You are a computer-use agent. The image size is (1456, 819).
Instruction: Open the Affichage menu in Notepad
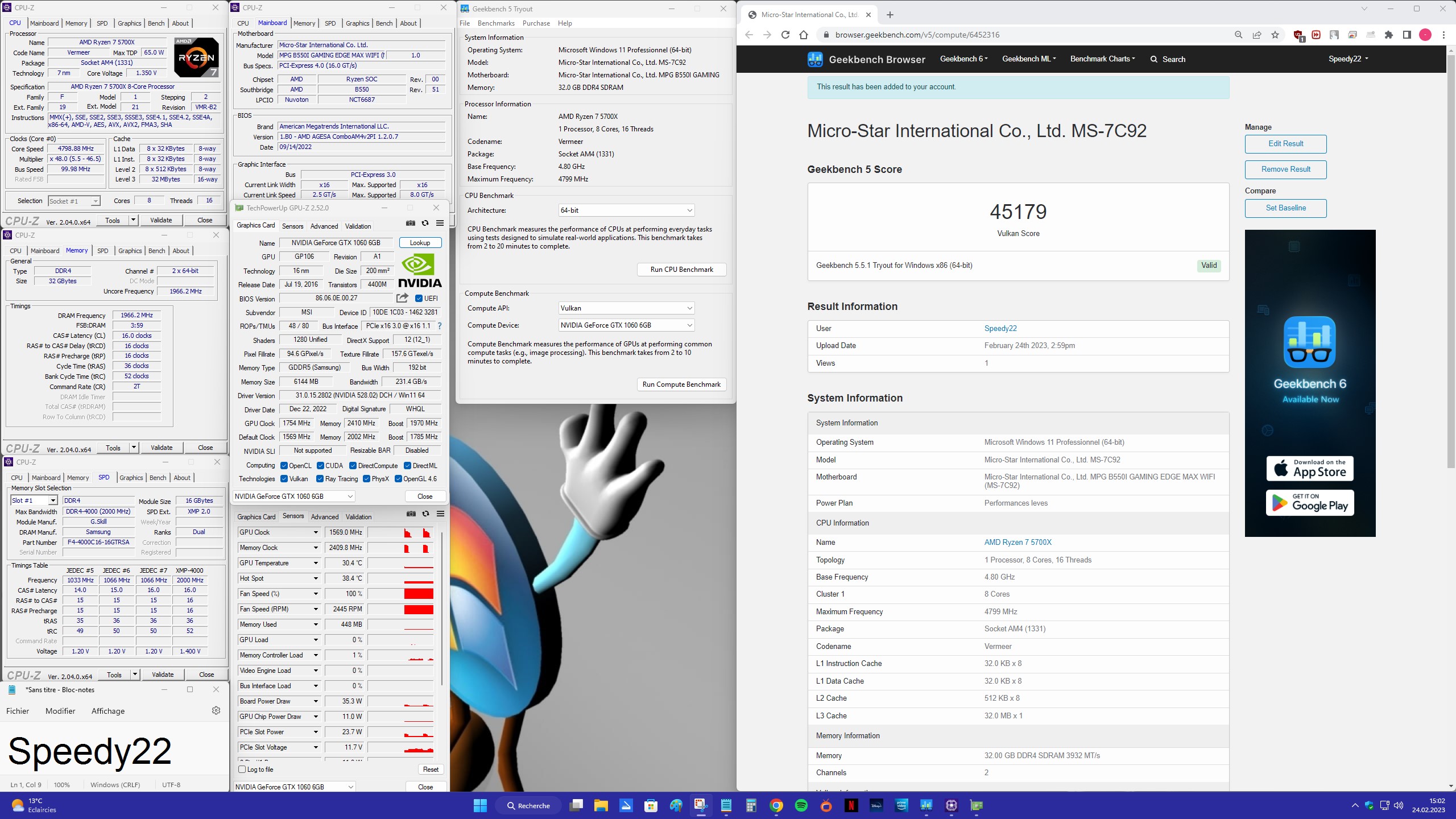[x=108, y=711]
